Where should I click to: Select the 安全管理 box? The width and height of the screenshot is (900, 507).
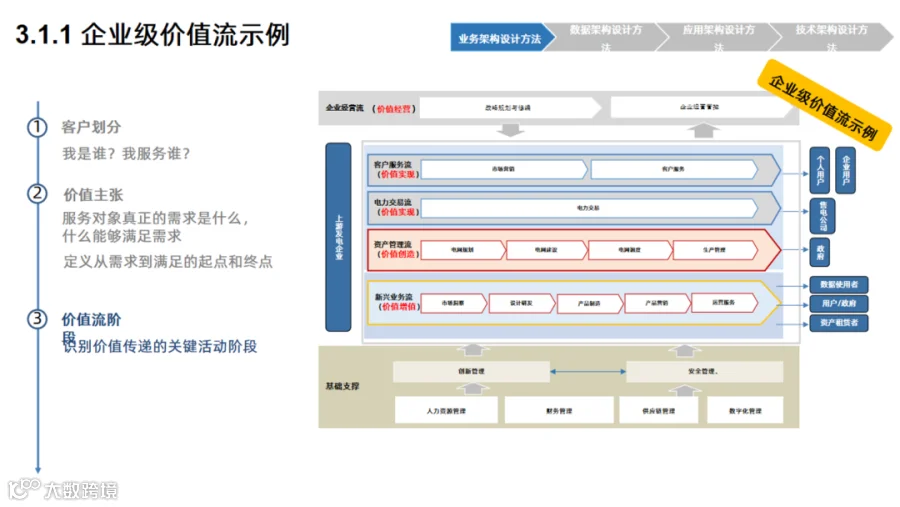point(705,371)
